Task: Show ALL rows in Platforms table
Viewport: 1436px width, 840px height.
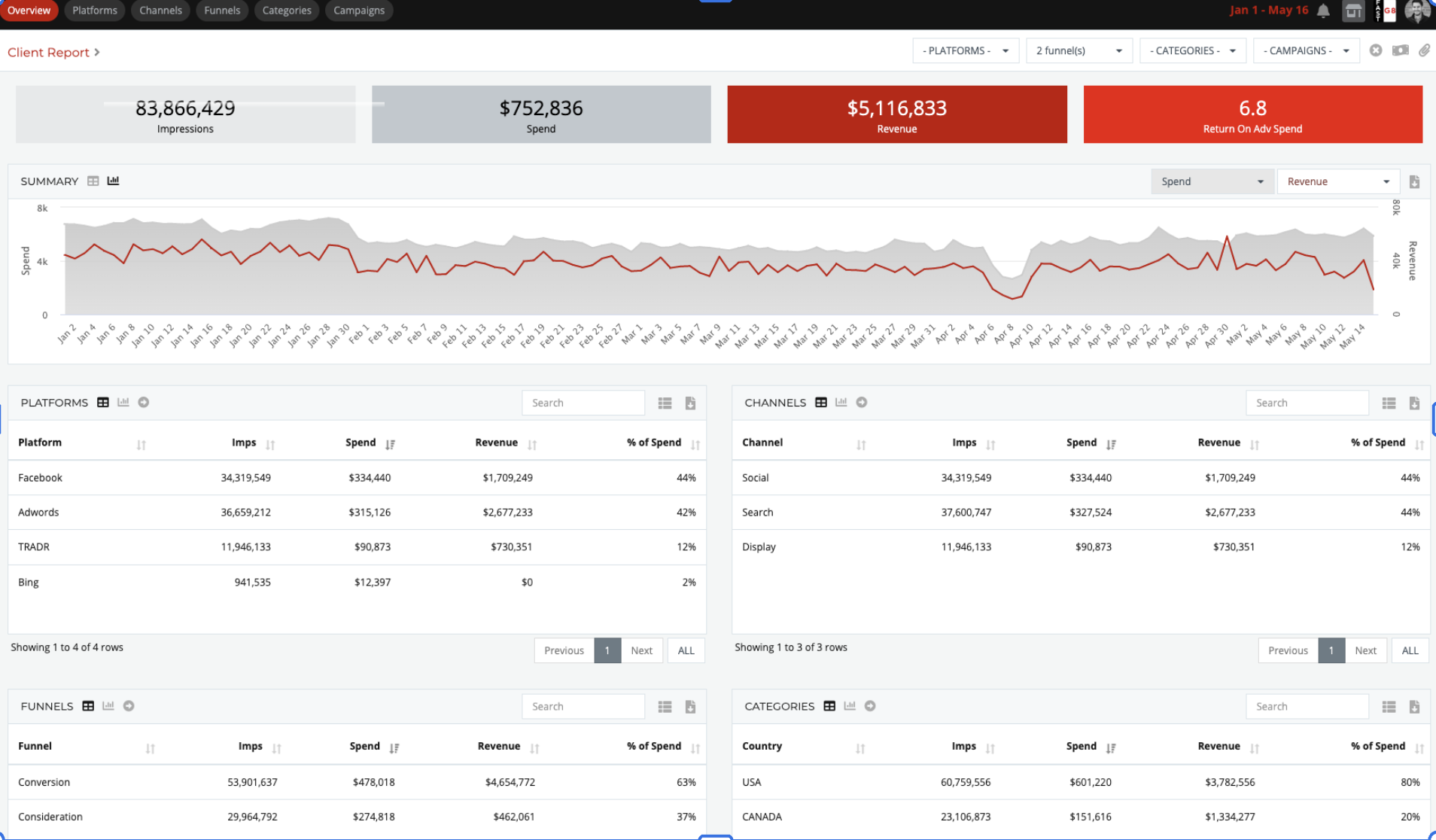Action: 686,650
